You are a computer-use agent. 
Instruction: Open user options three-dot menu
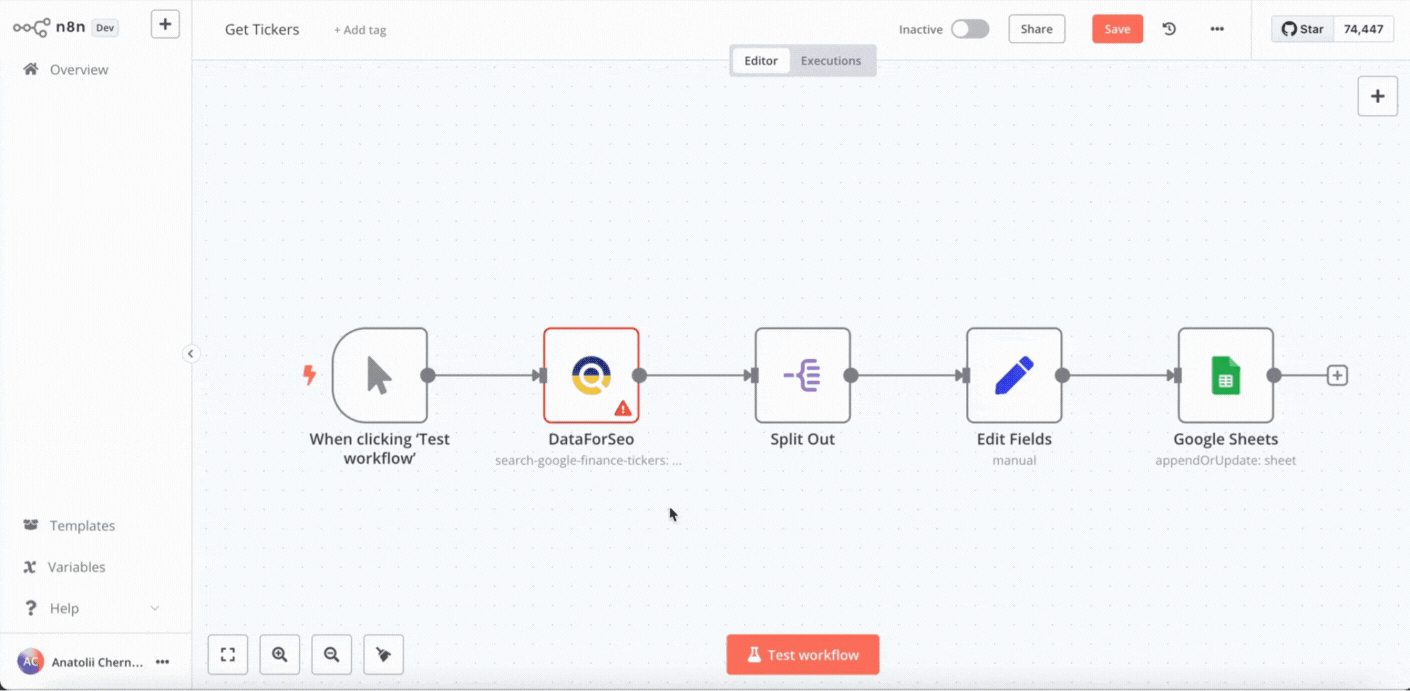[162, 662]
